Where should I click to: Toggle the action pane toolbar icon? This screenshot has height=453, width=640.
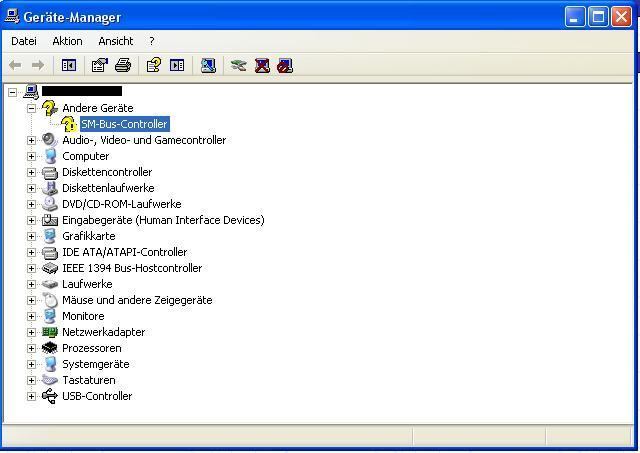pyautogui.click(x=177, y=65)
